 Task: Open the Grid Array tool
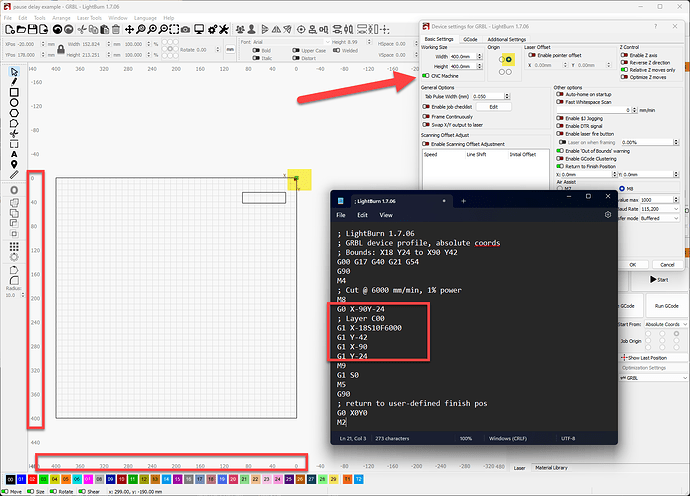(14, 246)
